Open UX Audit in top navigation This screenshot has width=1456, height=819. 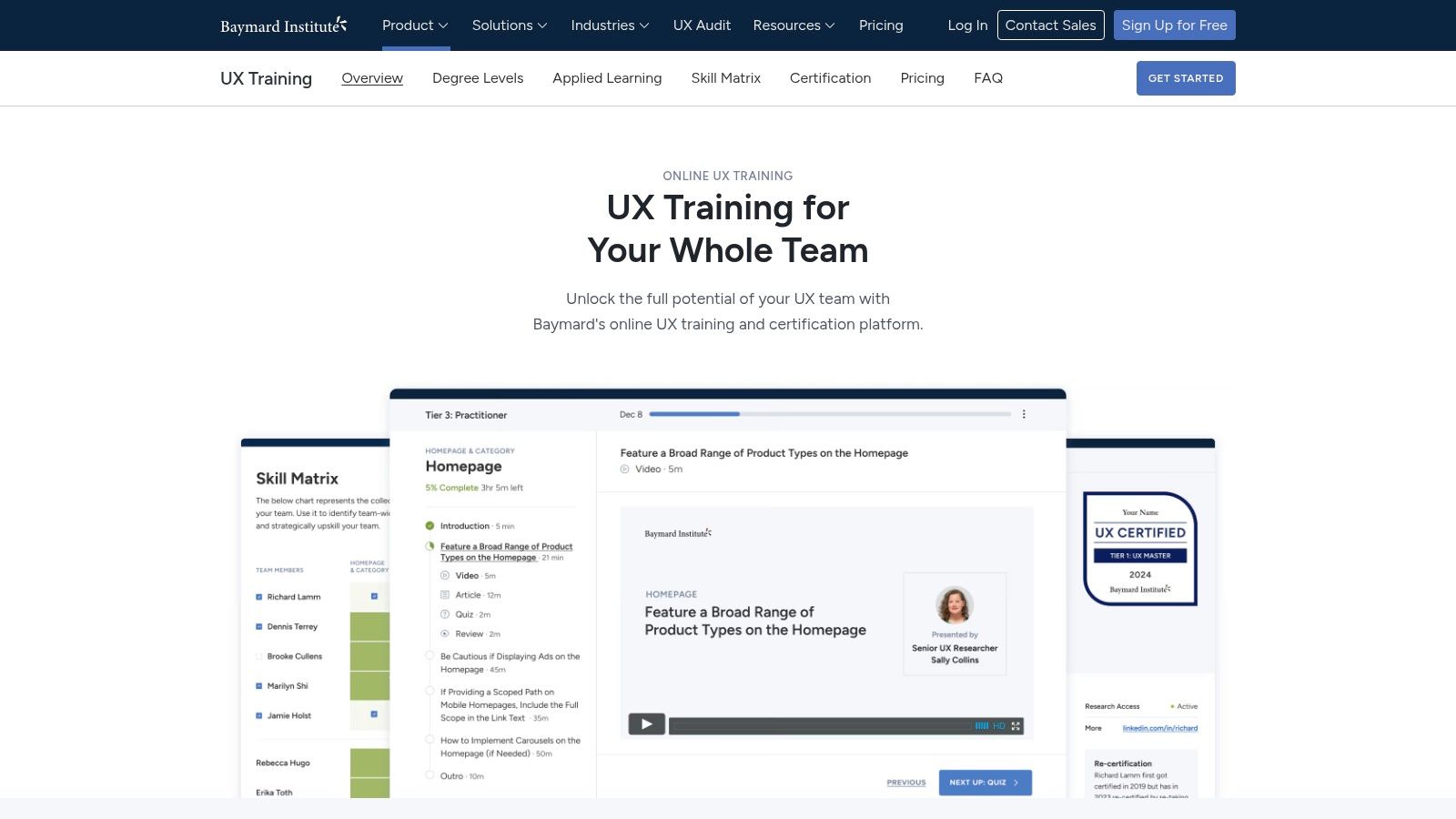click(x=702, y=25)
